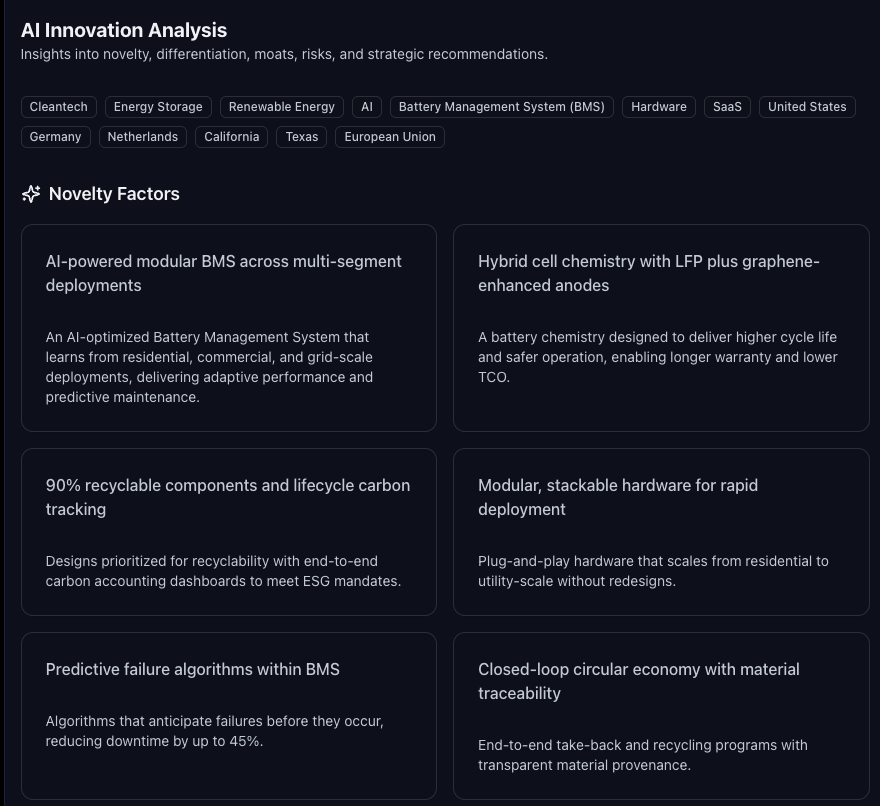Open the Modular, stackable hardware card
The image size is (880, 806).
pos(661,532)
